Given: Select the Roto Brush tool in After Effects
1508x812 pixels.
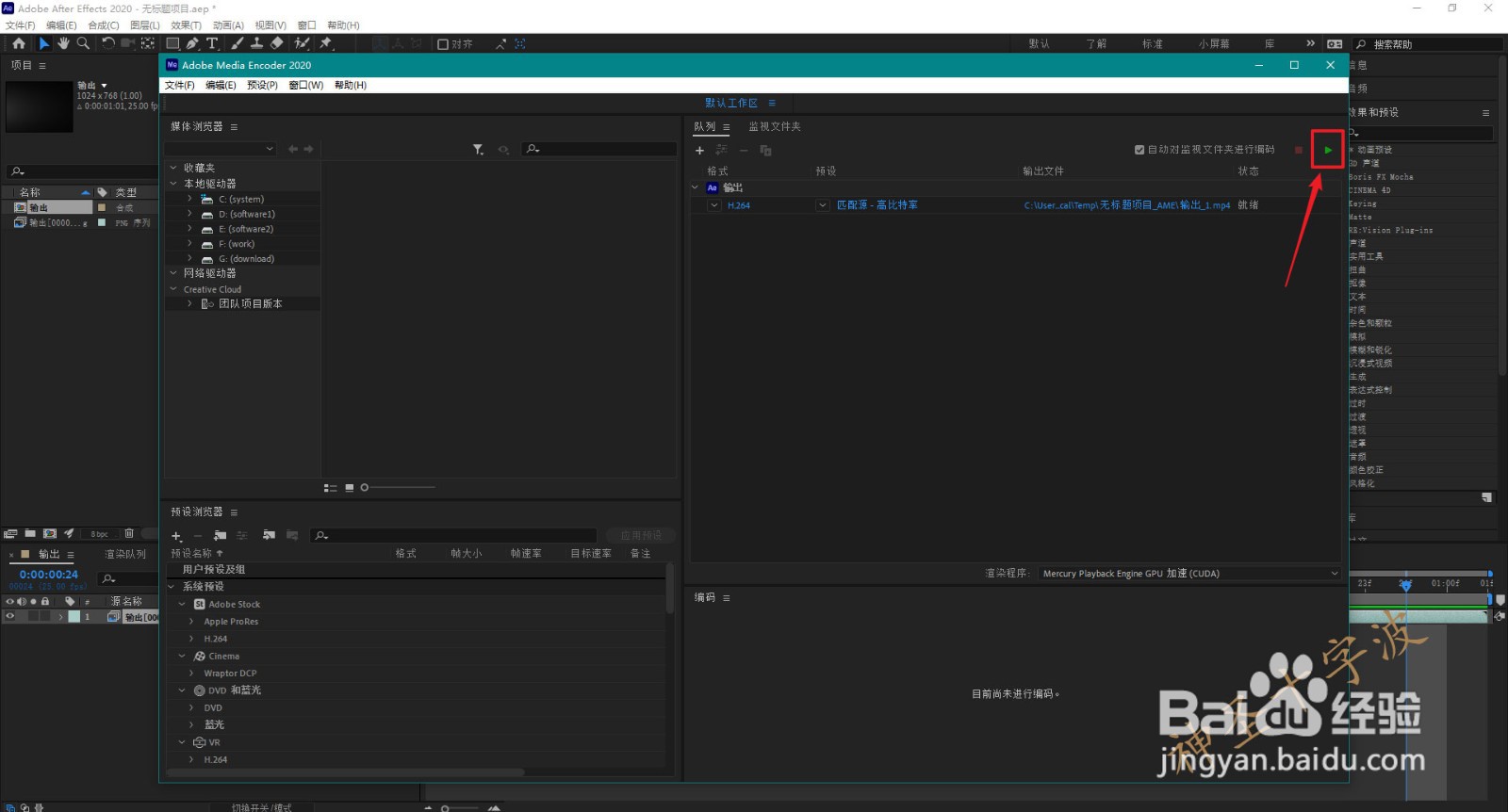Looking at the screenshot, I should (x=302, y=43).
